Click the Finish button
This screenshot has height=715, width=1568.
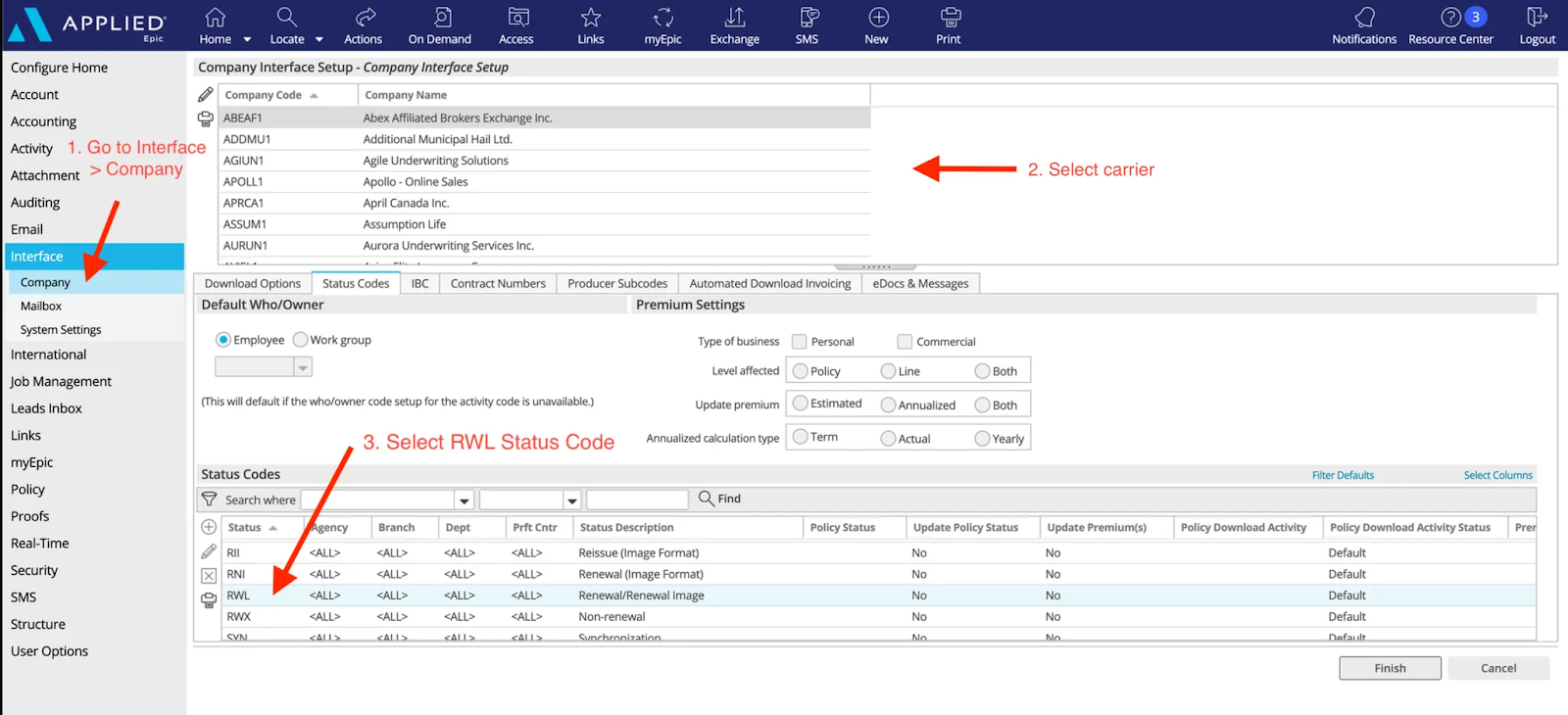coord(1390,668)
